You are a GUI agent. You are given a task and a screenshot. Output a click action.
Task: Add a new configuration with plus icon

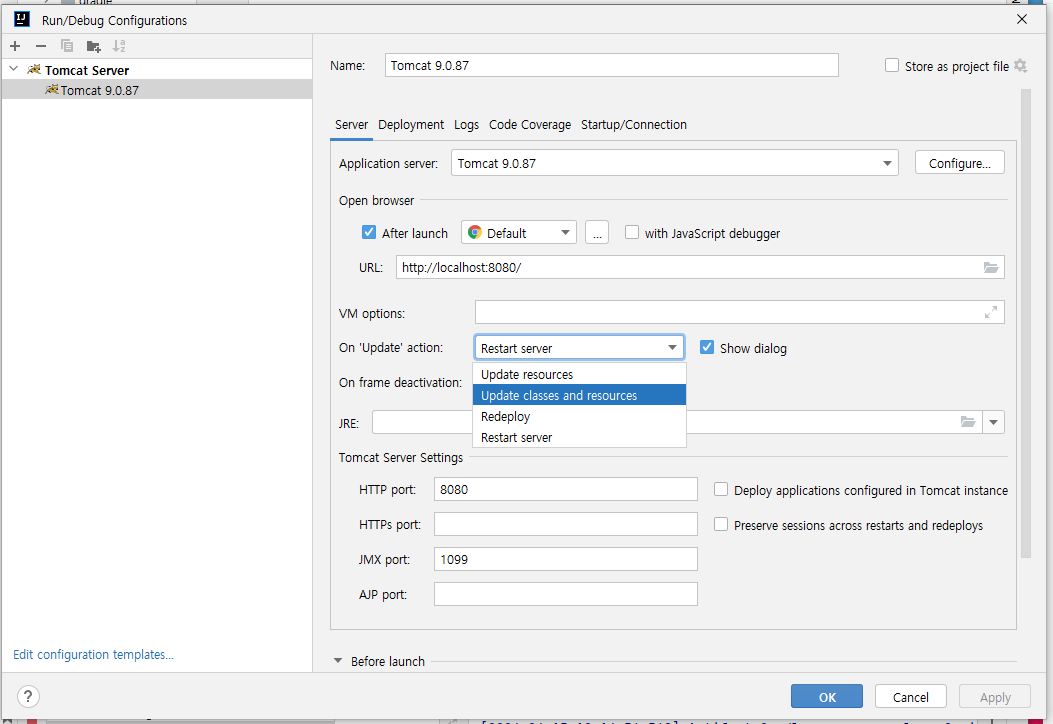pos(15,46)
